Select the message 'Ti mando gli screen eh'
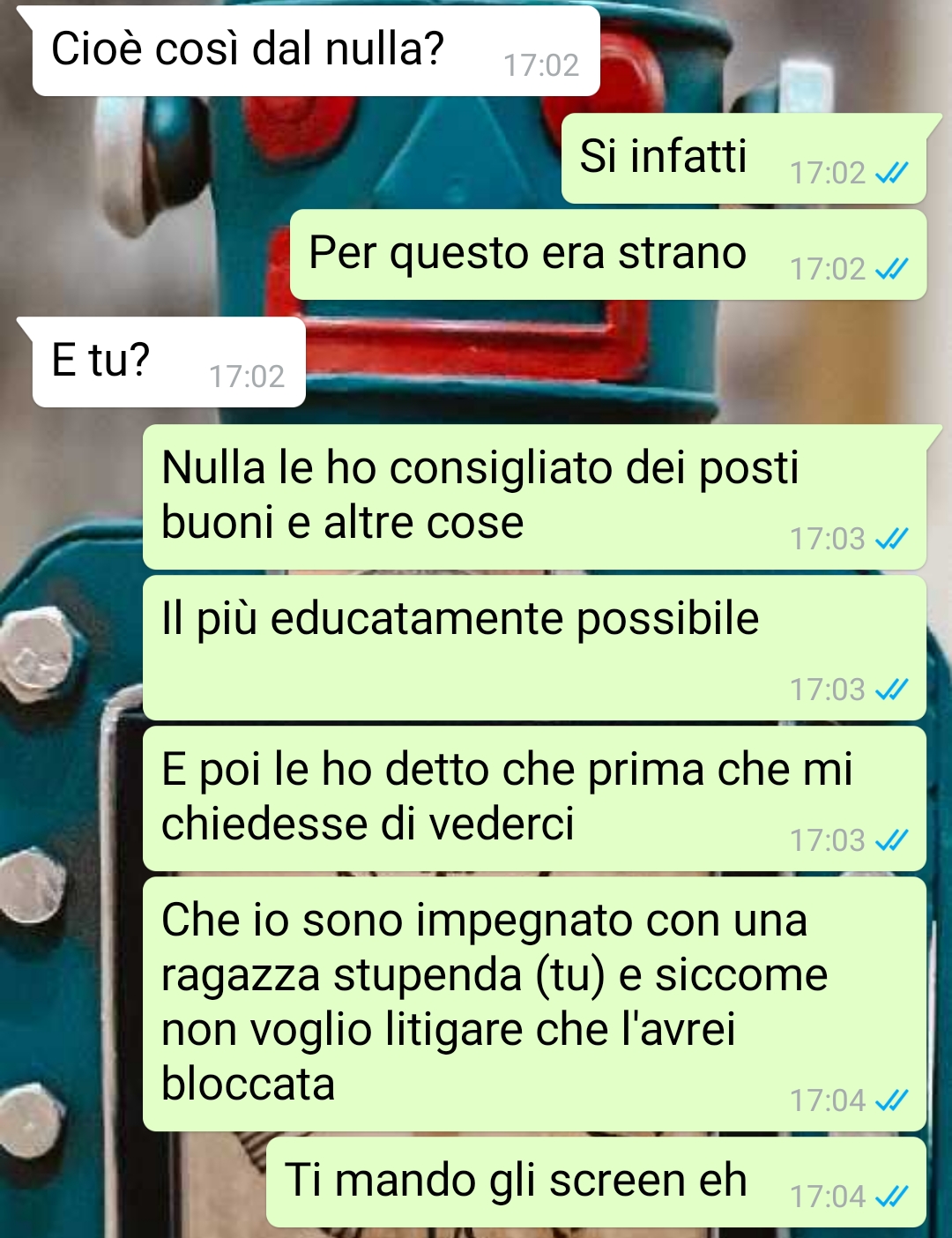952x1238 pixels. (x=596, y=1182)
